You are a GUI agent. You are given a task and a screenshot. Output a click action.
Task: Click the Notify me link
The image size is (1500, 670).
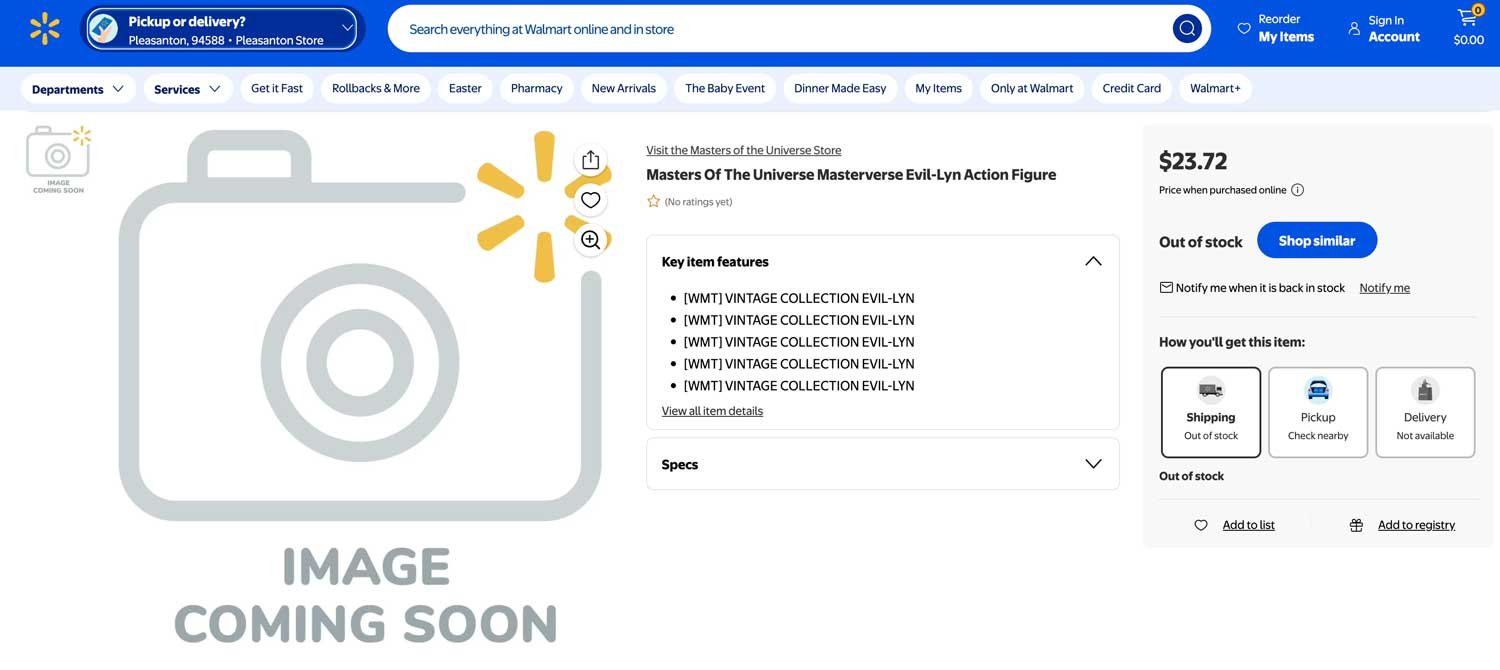1384,288
